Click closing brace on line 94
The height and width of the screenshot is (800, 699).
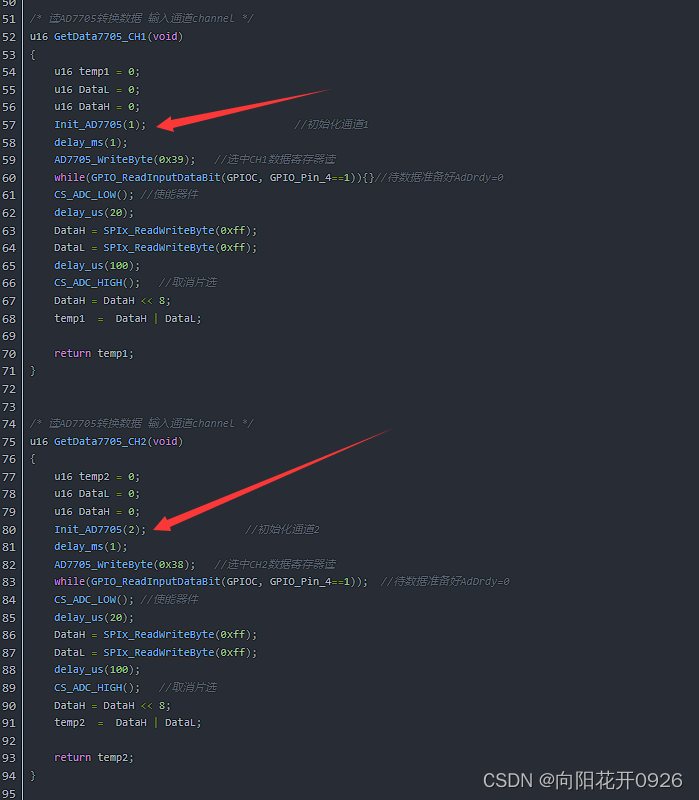(33, 776)
